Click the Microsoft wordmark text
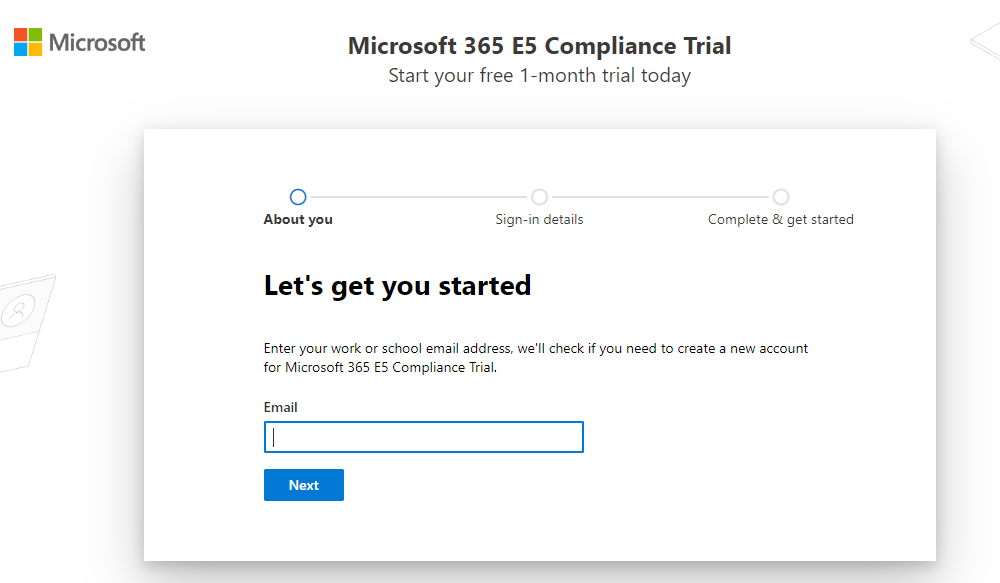Viewport: 1000px width, 583px height. coord(97,42)
